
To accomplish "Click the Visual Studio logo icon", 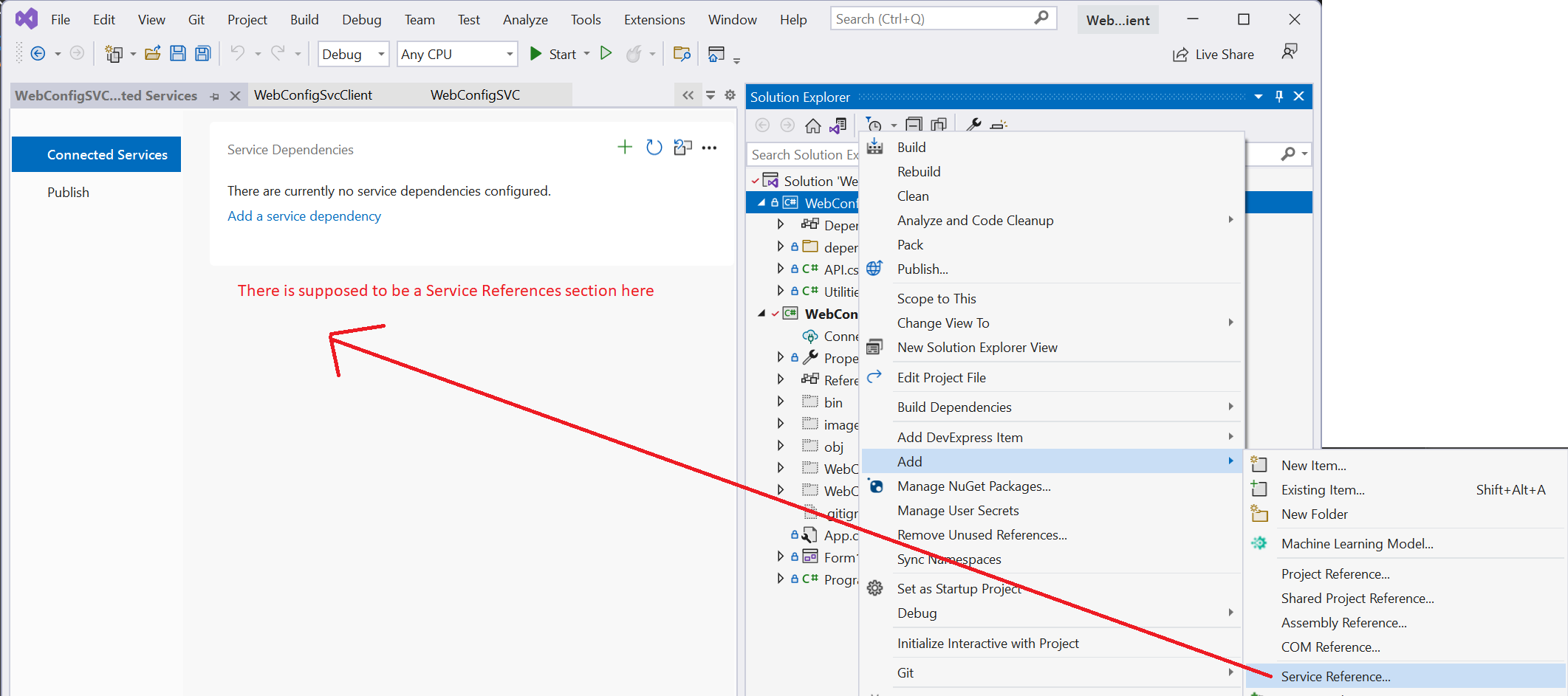I will tap(27, 18).
